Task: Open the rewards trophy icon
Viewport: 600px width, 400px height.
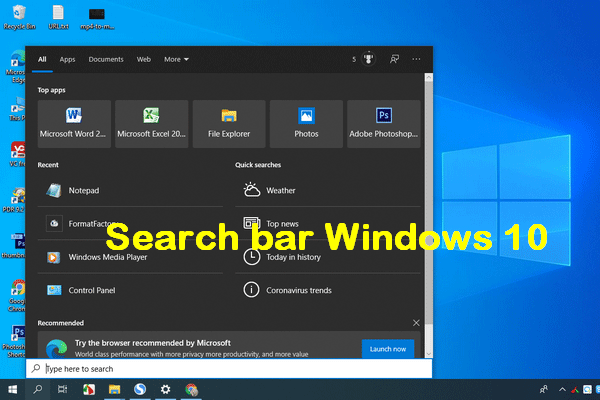Action: click(368, 59)
